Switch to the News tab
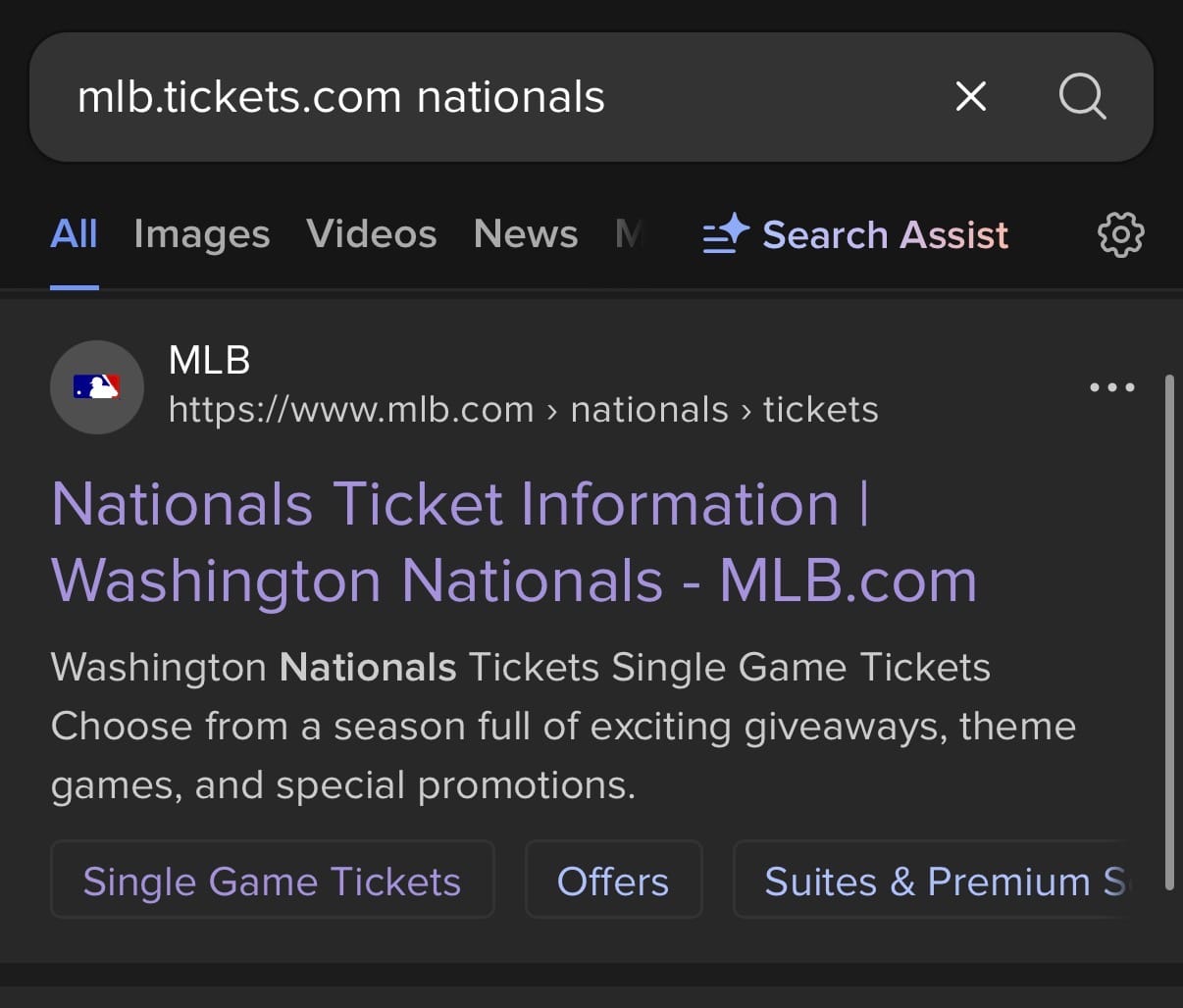 click(526, 234)
